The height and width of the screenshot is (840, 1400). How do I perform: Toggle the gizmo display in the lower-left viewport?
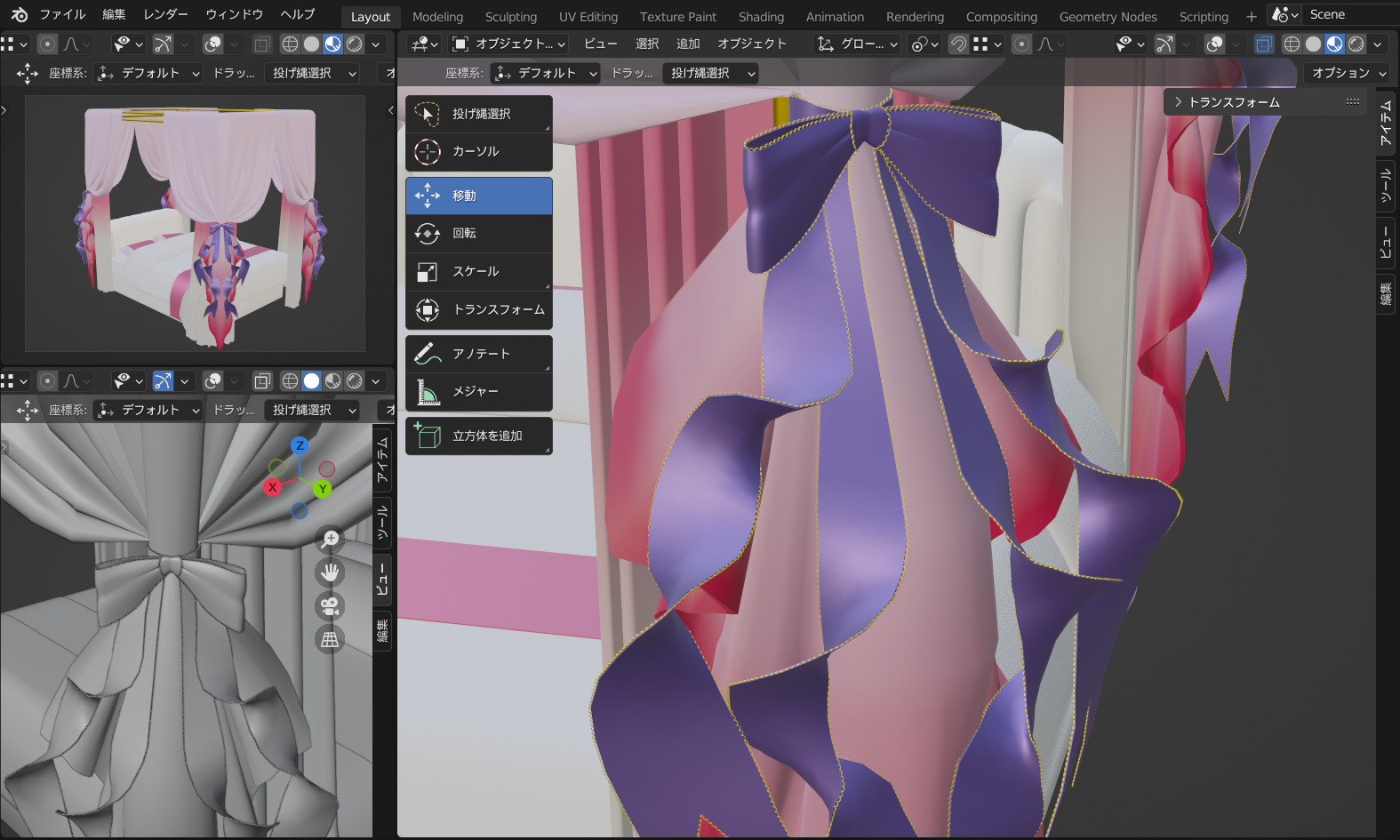pos(163,381)
